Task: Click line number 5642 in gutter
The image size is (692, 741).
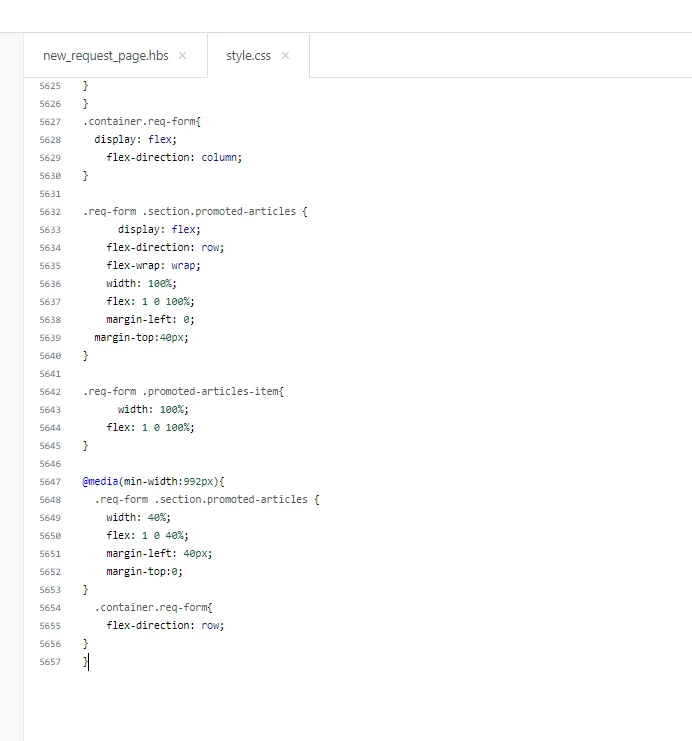Action: click(50, 392)
